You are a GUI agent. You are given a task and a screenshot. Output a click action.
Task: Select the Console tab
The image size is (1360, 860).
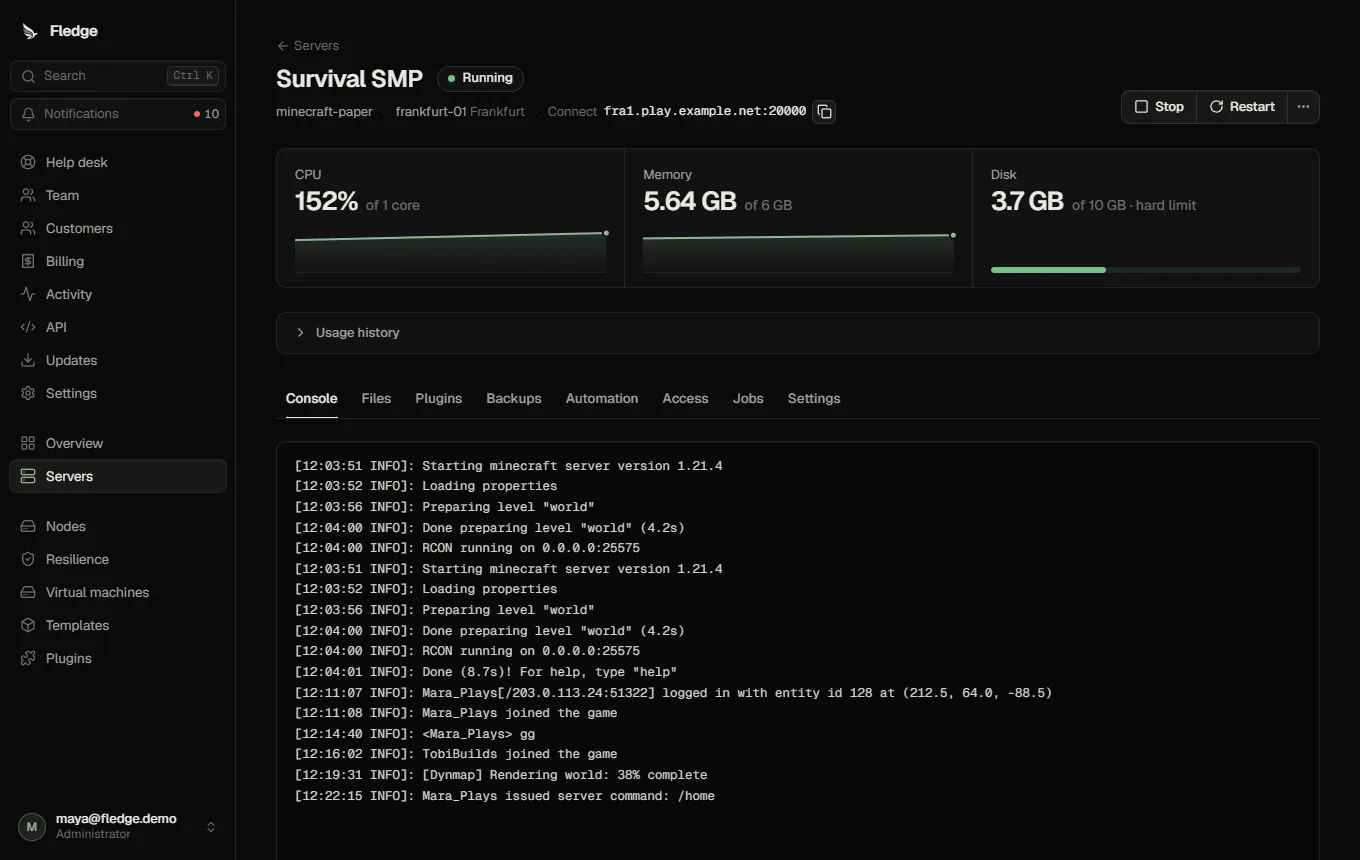click(x=312, y=398)
